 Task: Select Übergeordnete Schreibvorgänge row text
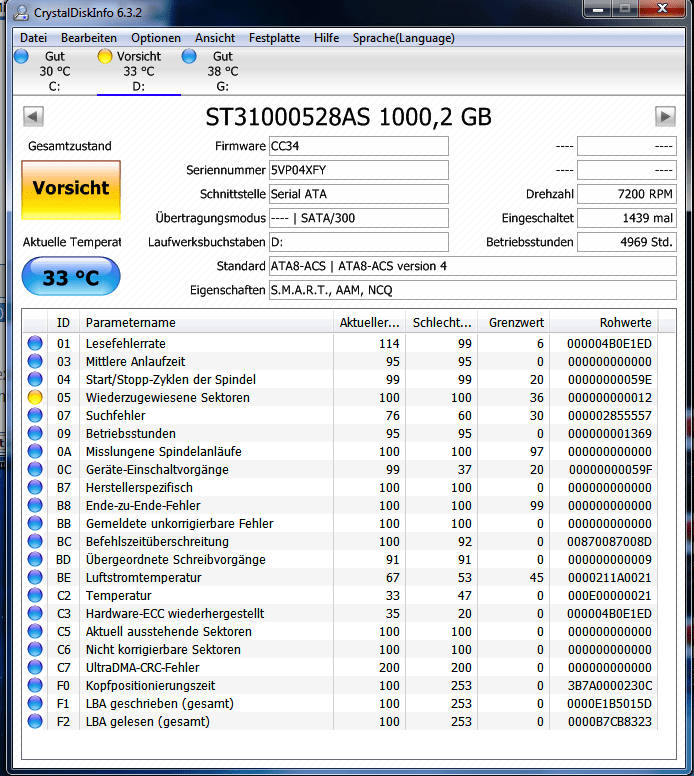[x=176, y=559]
